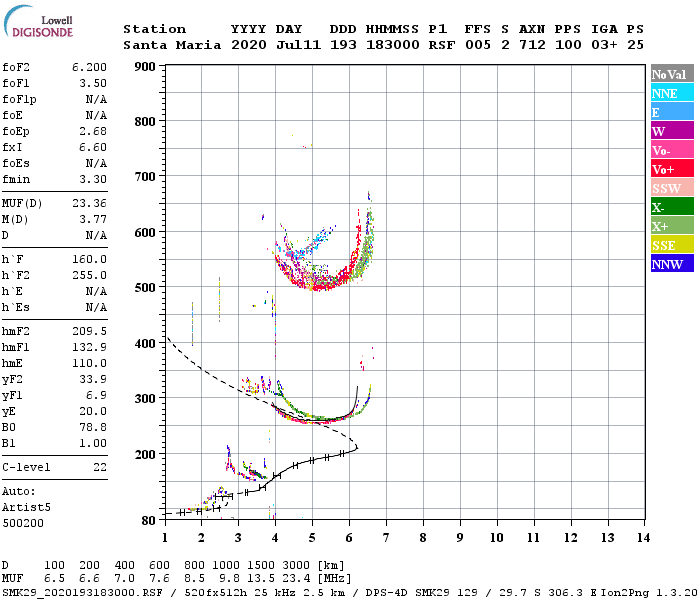Select the NNE cyan legend swatch
The image size is (700, 600).
point(672,93)
